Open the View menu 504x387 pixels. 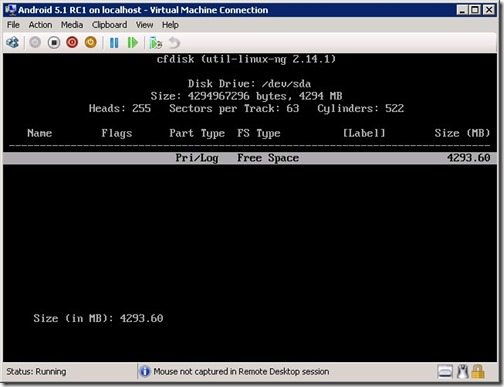(x=144, y=25)
